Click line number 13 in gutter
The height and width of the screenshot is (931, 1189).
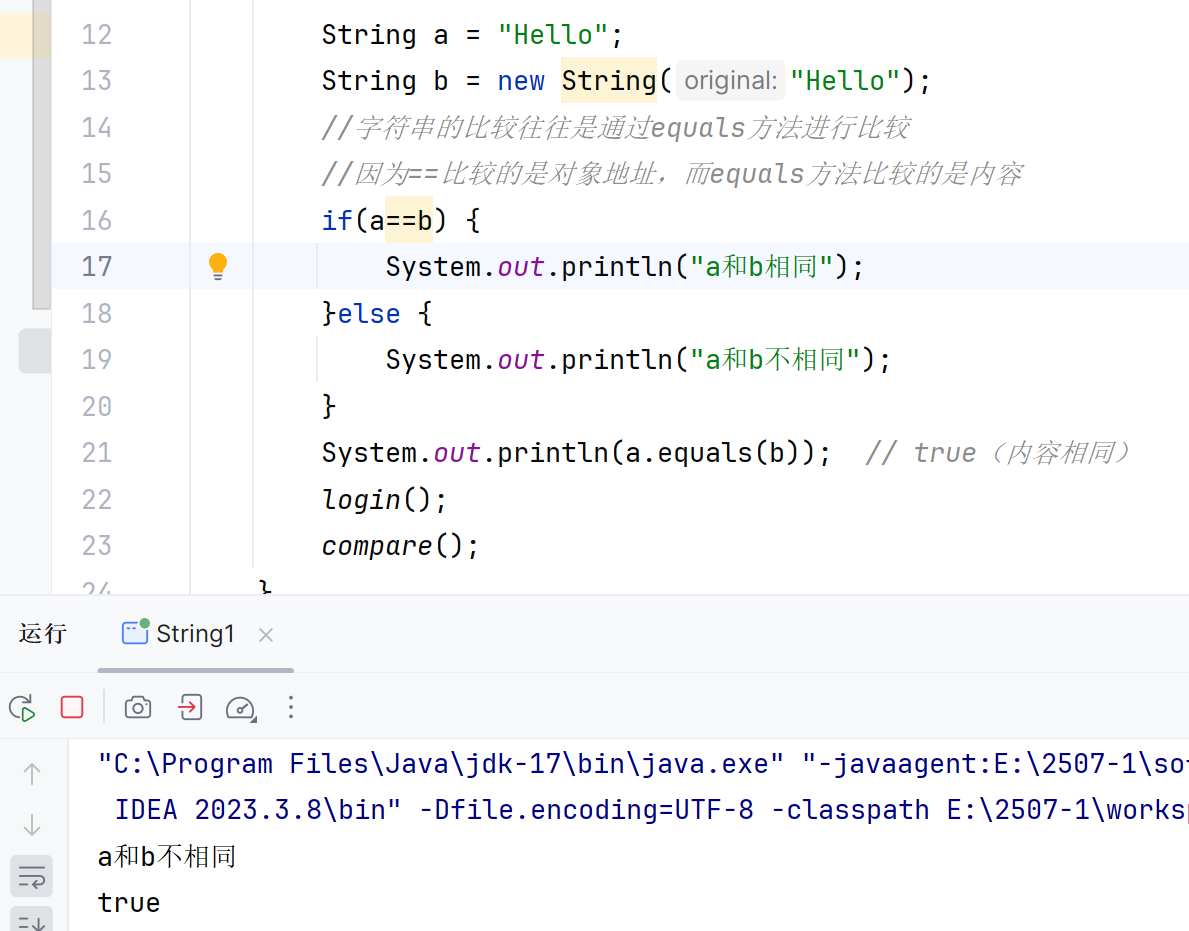(x=96, y=80)
